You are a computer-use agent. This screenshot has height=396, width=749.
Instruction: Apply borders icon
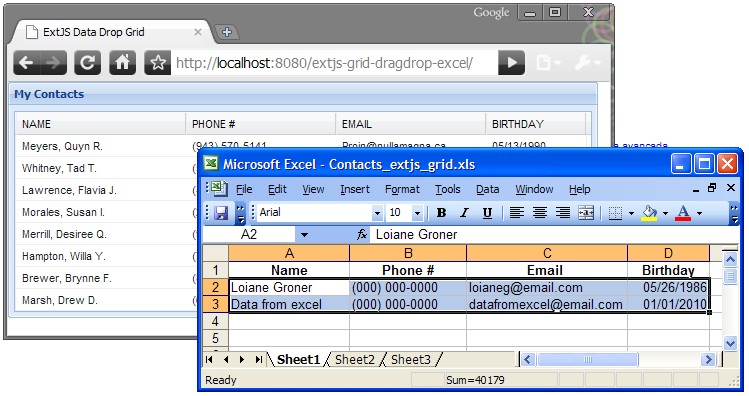(x=615, y=213)
